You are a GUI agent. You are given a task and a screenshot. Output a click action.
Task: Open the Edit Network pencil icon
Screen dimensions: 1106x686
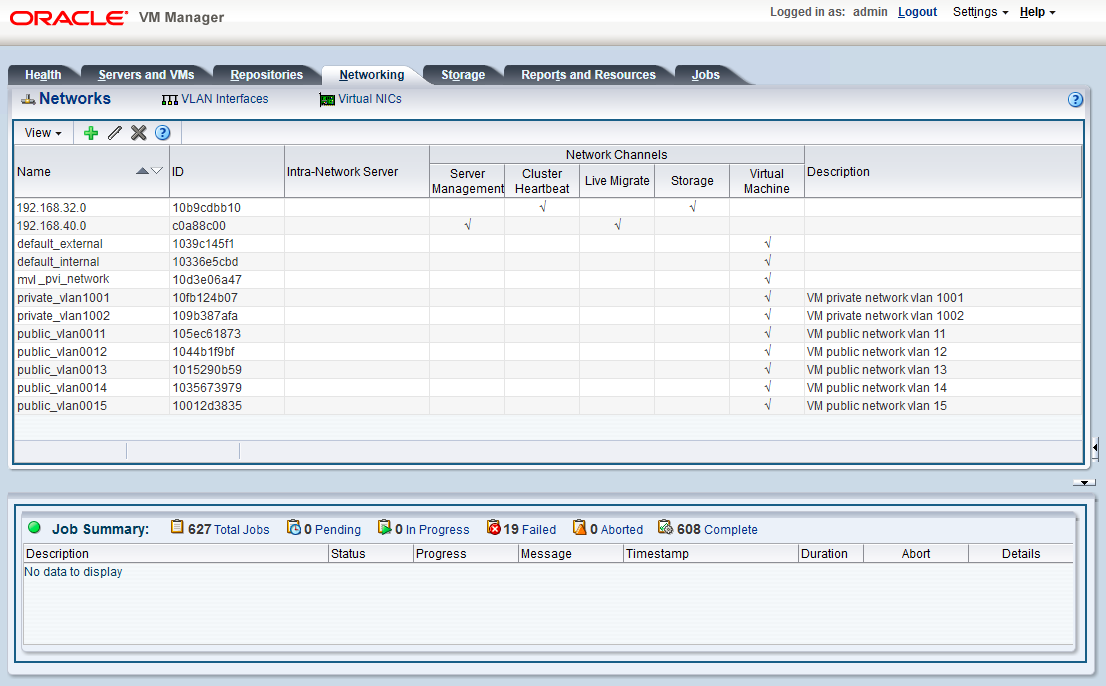[x=115, y=132]
